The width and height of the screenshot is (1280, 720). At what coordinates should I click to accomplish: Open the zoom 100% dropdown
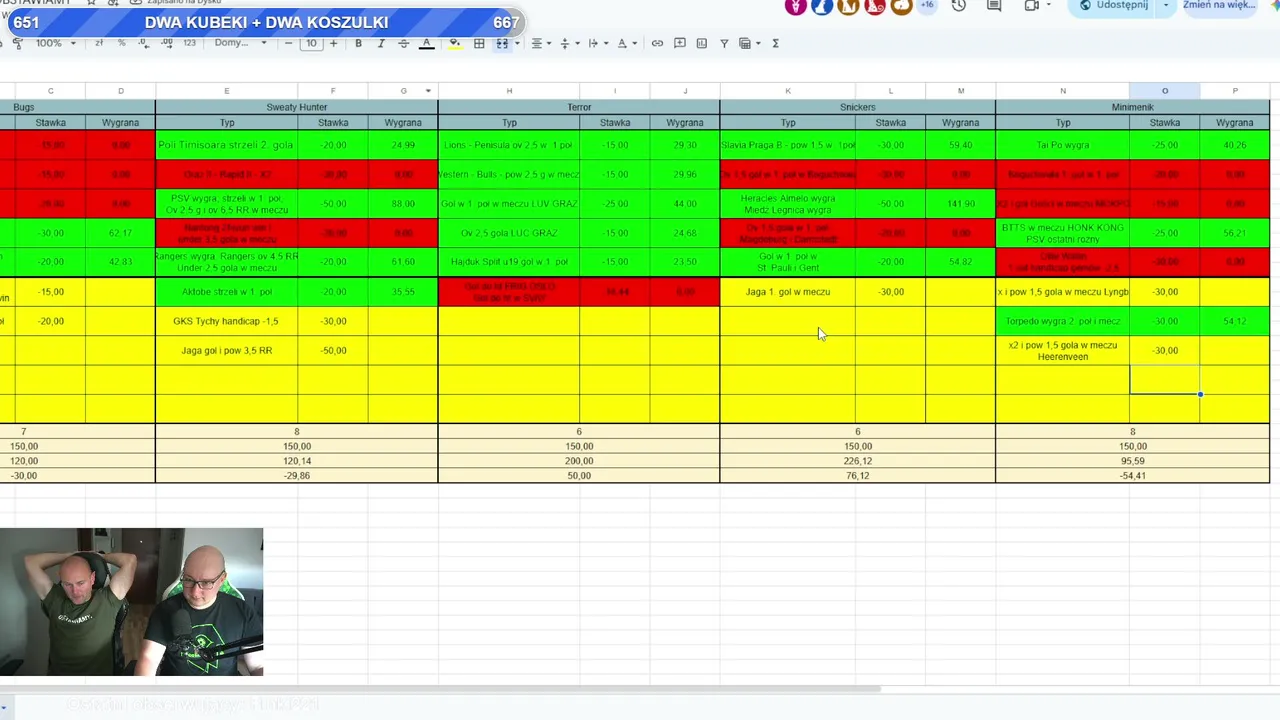(x=56, y=43)
